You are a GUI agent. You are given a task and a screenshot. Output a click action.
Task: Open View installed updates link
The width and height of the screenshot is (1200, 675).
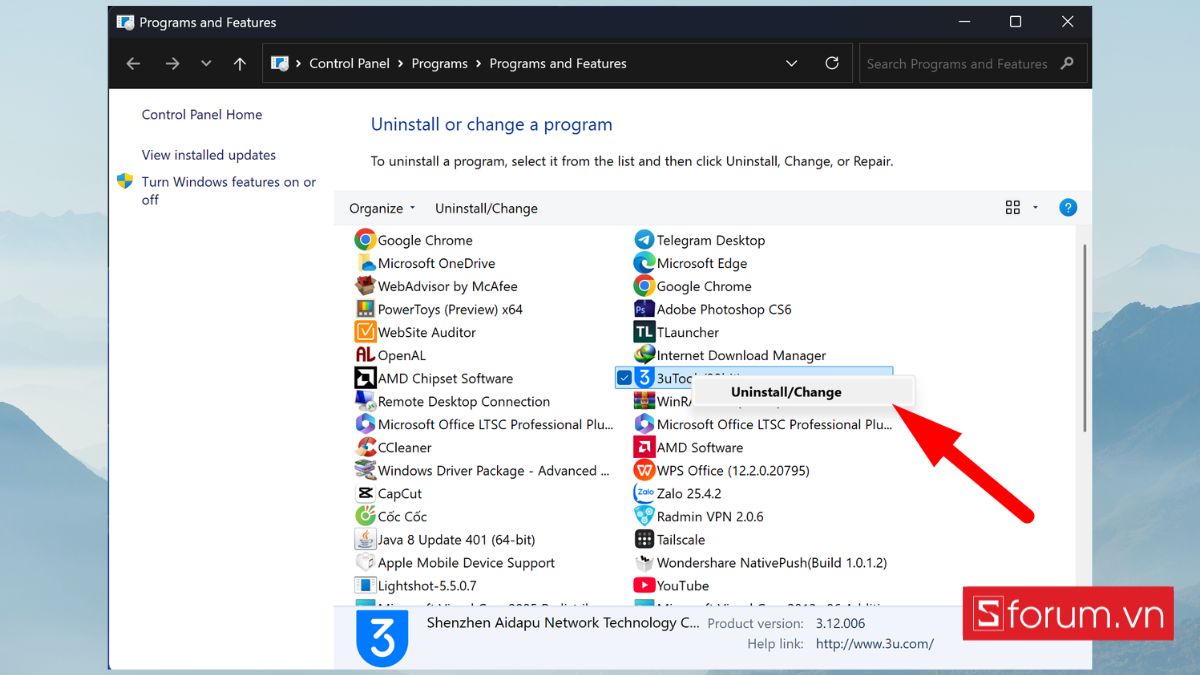[209, 155]
